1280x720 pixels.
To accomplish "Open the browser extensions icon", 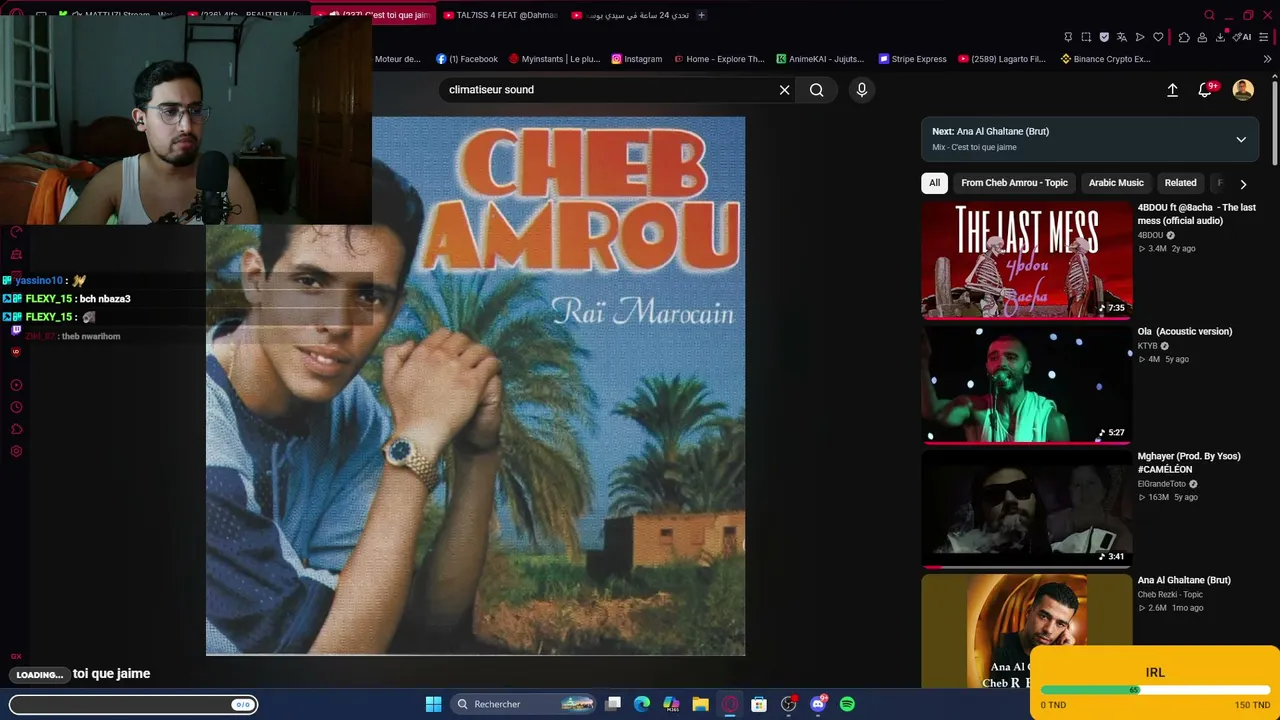I will point(1184,37).
